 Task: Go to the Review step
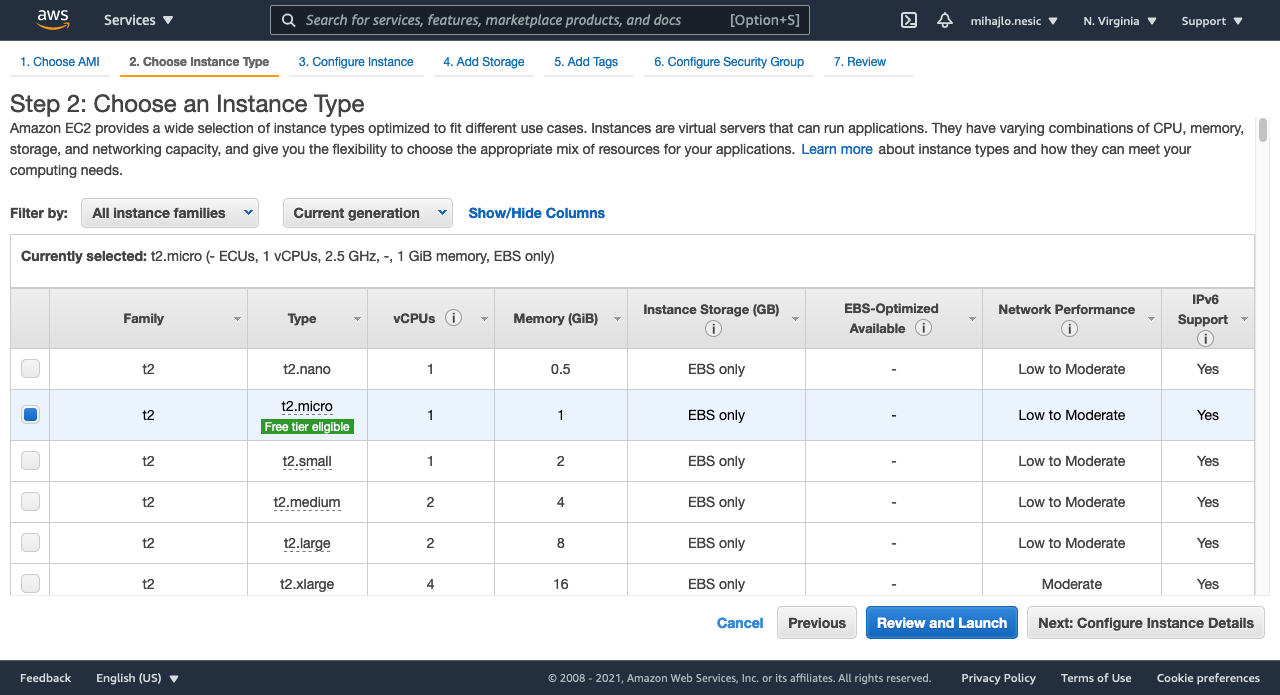[860, 62]
